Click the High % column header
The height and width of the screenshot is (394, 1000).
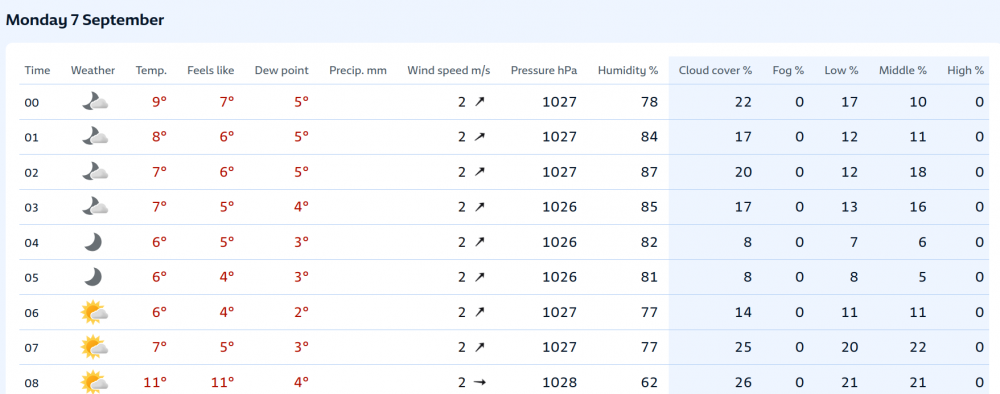pyautogui.click(x=966, y=70)
